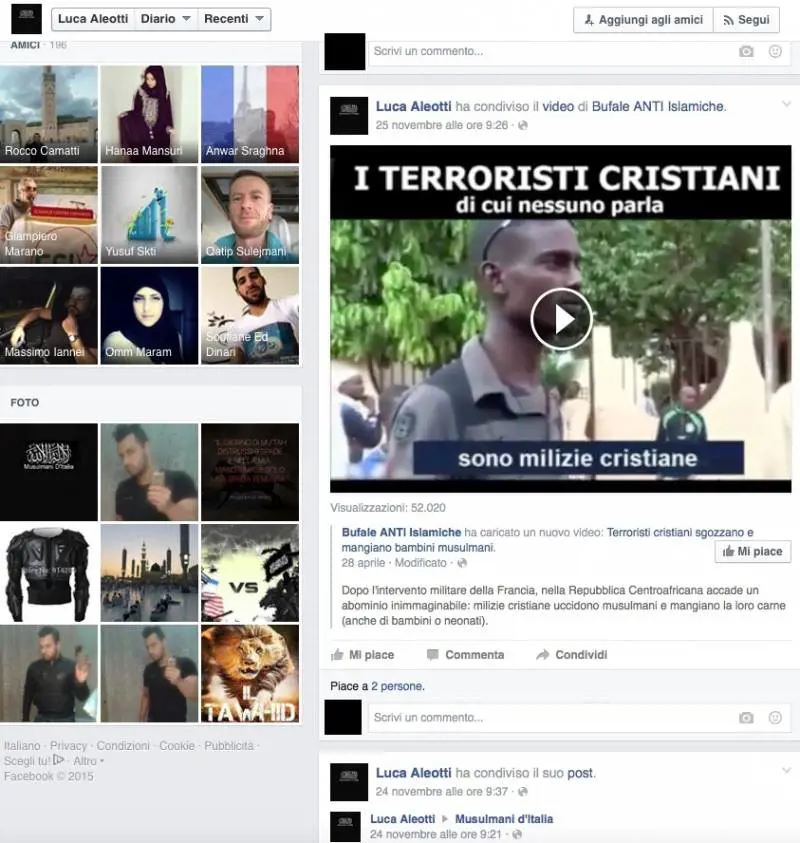Expand the Altro footer dropdown
800x843 pixels.
pyautogui.click(x=89, y=761)
